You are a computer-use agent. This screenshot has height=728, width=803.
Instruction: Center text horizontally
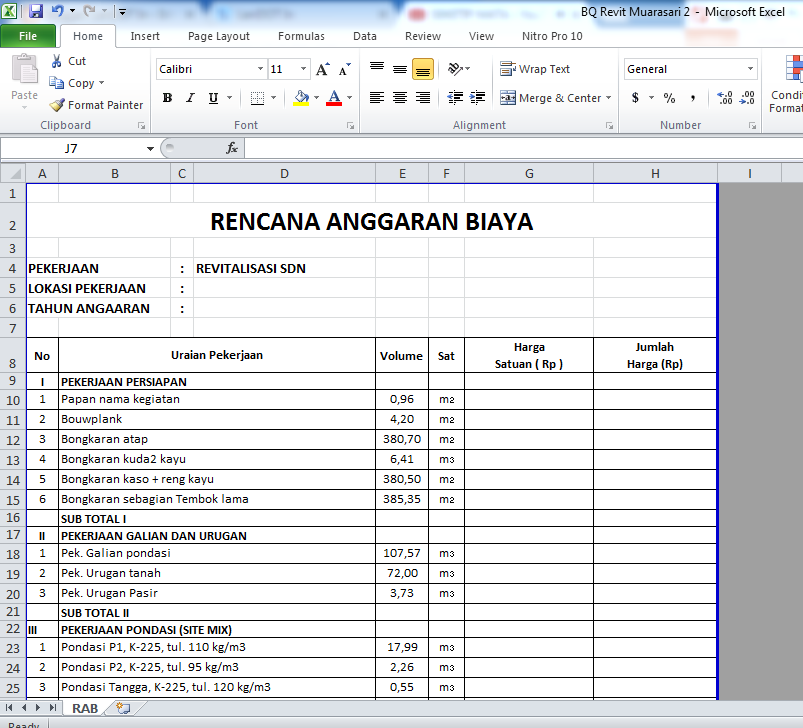coord(400,98)
